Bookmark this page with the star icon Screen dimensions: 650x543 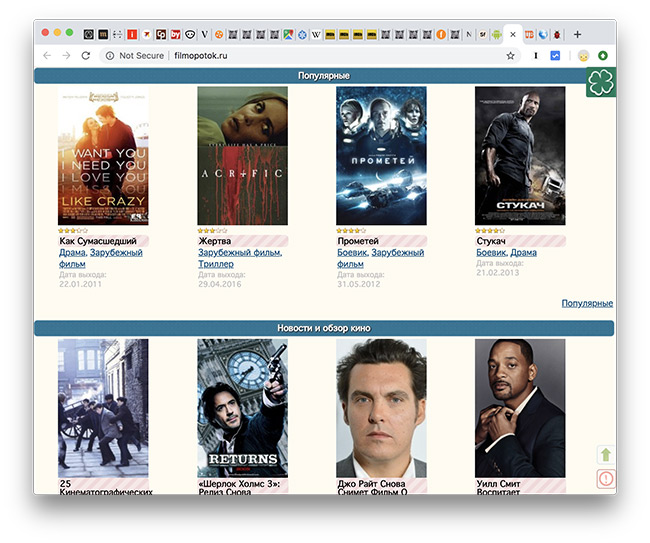click(x=510, y=56)
